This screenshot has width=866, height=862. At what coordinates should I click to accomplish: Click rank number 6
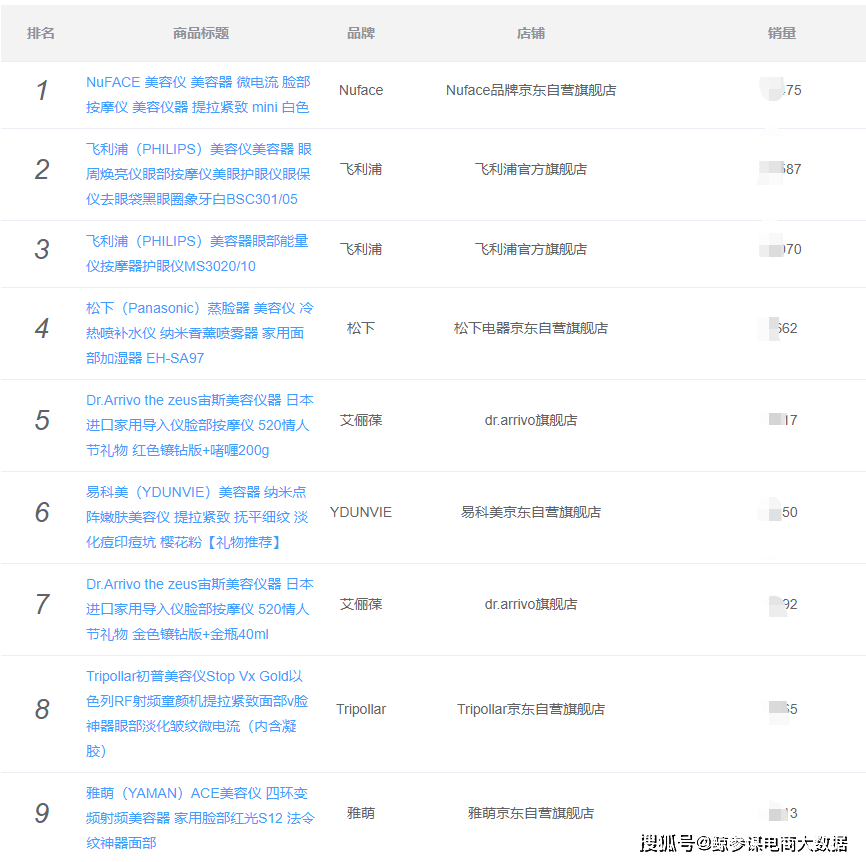42,512
